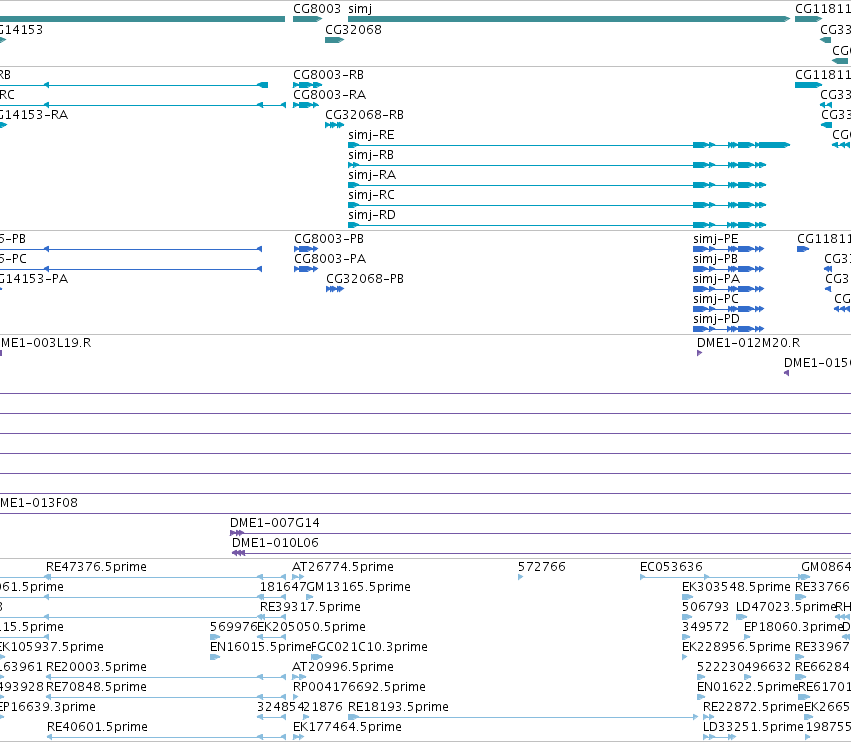Open the RE39317.5prime EST label

pos(310,607)
